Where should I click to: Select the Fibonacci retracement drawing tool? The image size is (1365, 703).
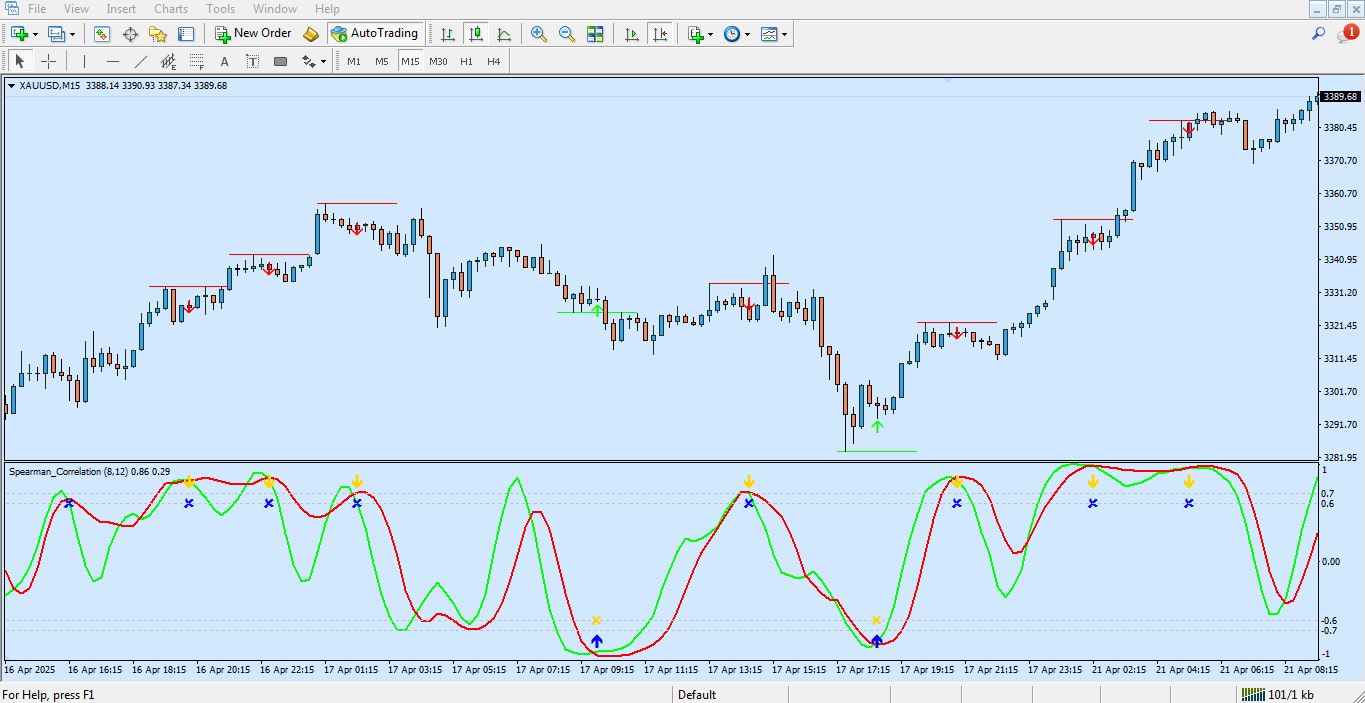(196, 61)
